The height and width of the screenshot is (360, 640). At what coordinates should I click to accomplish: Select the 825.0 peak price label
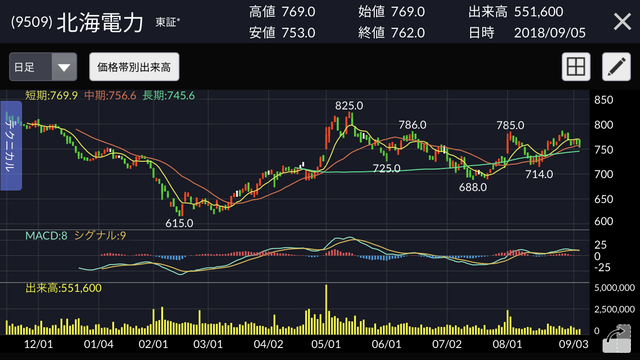tap(349, 106)
